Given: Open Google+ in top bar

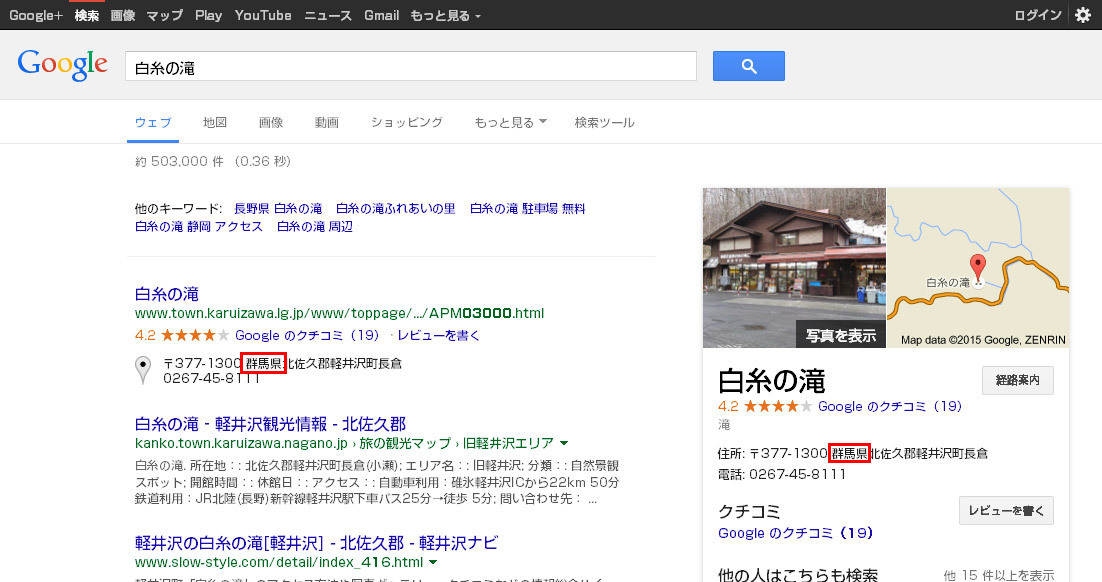Looking at the screenshot, I should (36, 15).
